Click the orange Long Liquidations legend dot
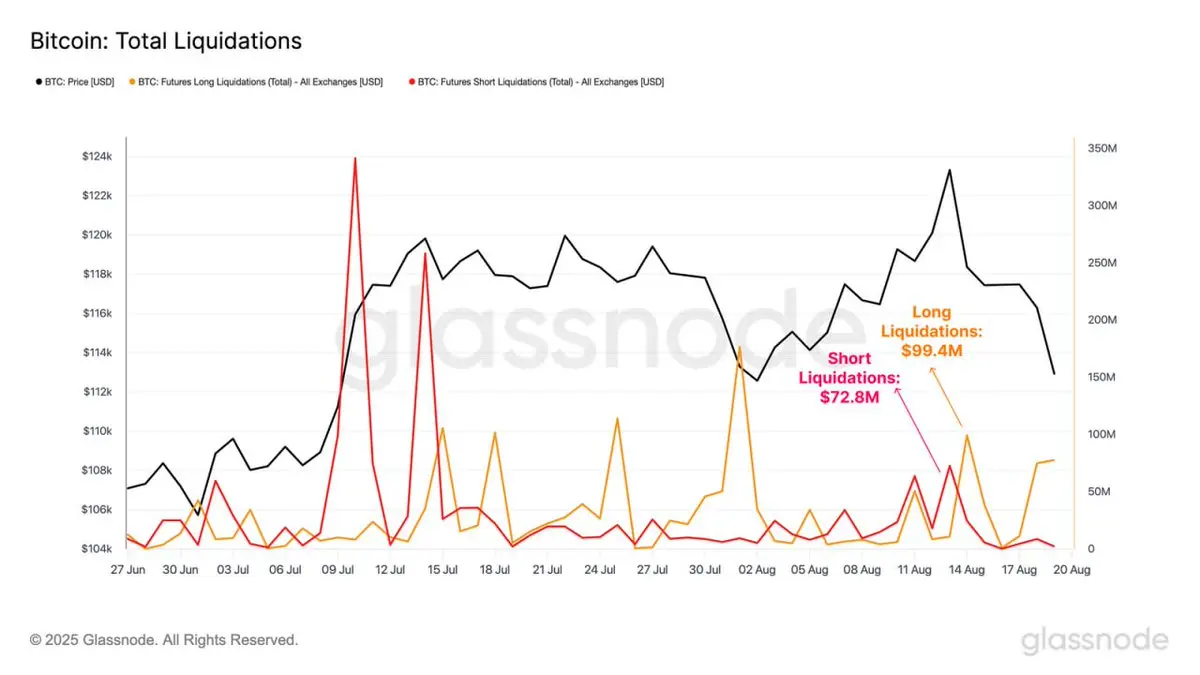The width and height of the screenshot is (1200, 675). click(x=131, y=81)
